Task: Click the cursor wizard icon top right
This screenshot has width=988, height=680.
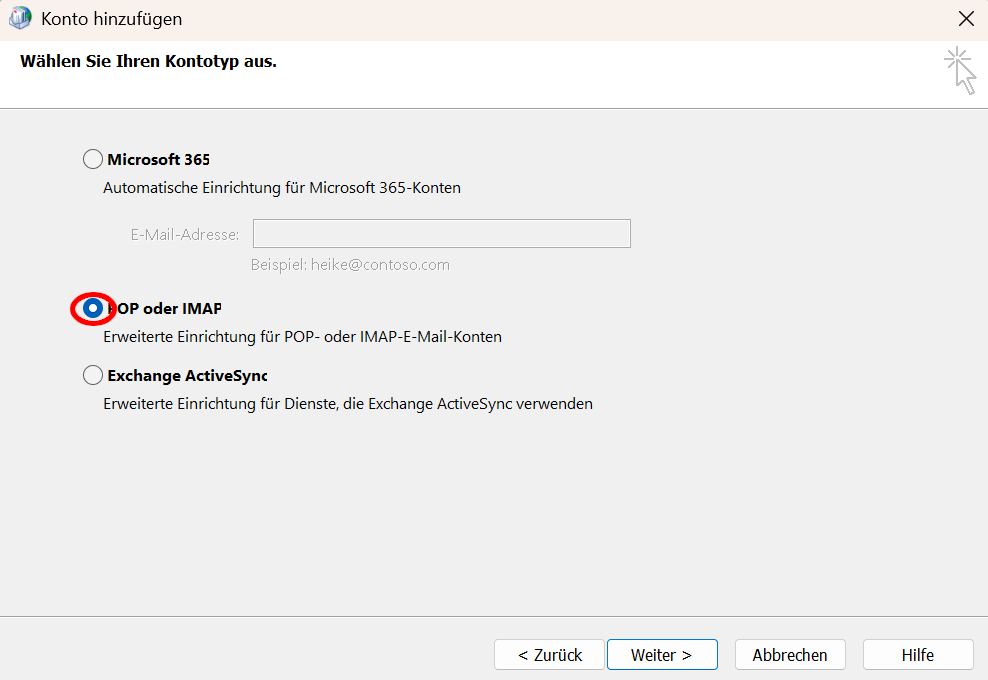Action: [x=960, y=71]
